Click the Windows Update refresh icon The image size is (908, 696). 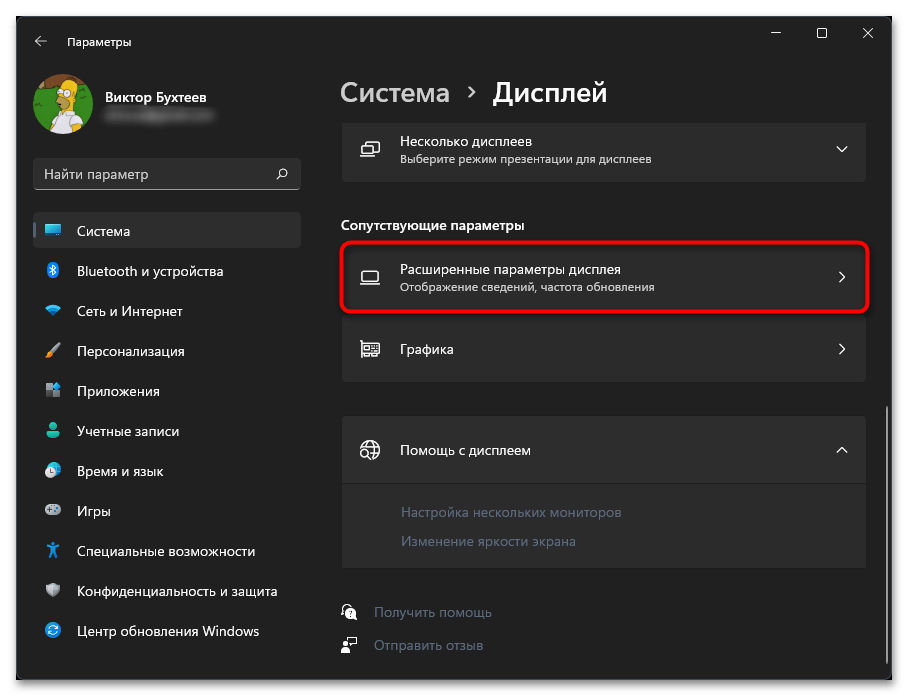click(x=53, y=630)
